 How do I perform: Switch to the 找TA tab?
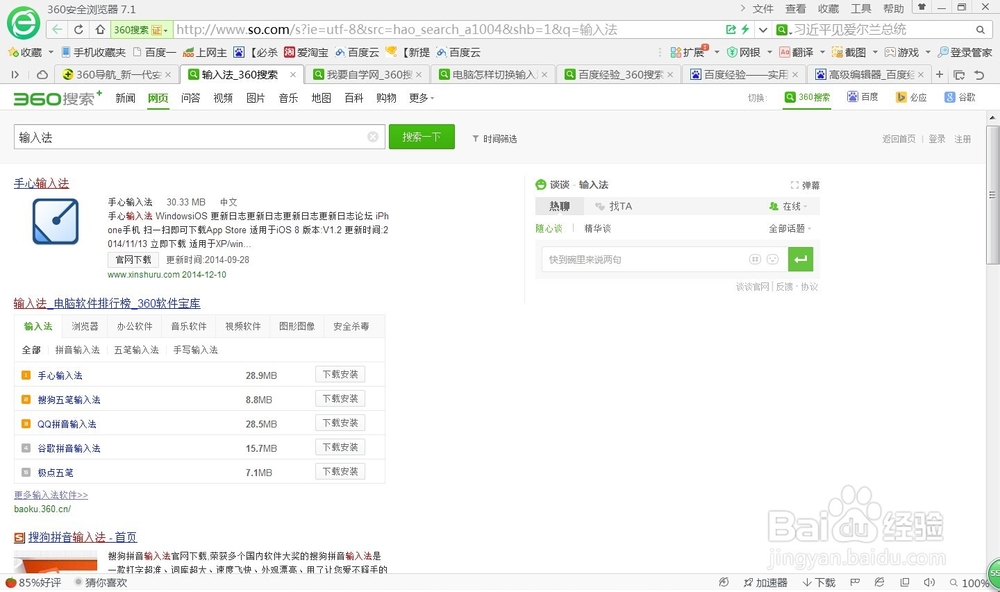[x=614, y=206]
